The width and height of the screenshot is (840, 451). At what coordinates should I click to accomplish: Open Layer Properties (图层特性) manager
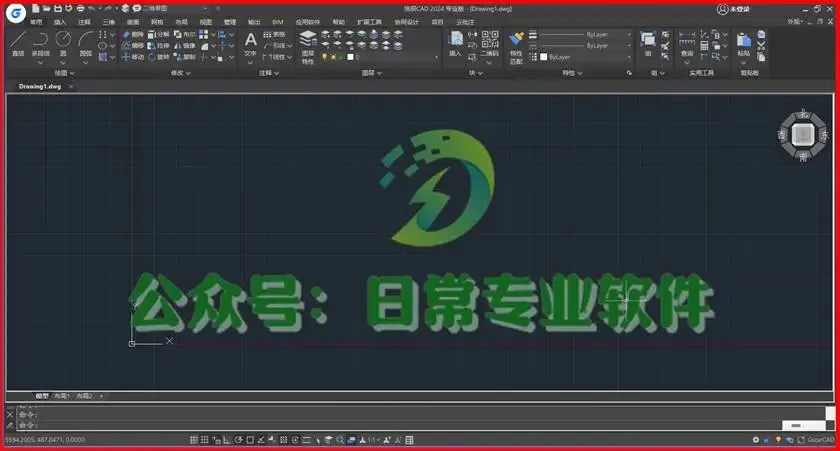coord(308,47)
